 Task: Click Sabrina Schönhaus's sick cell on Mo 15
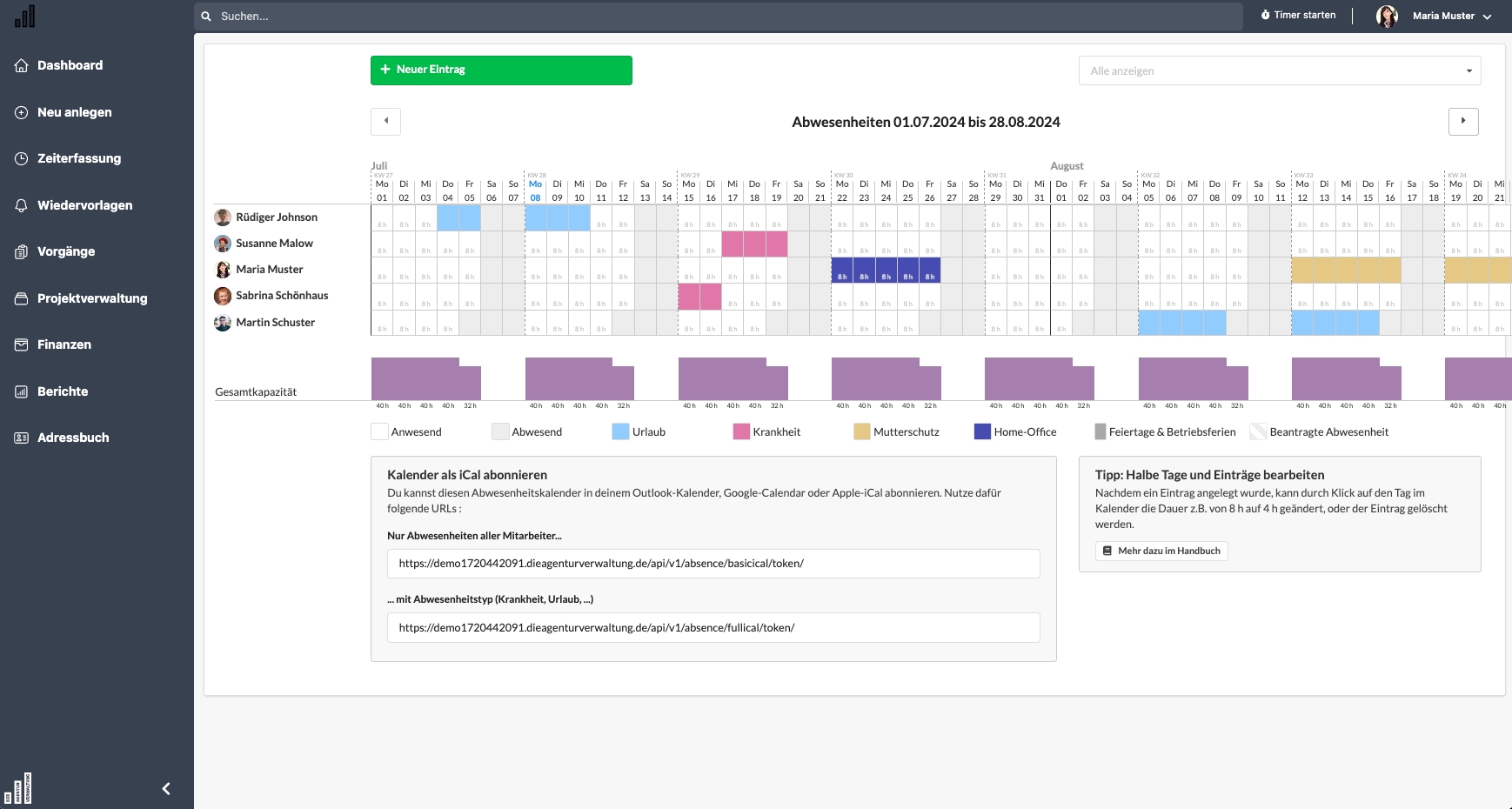click(689, 297)
